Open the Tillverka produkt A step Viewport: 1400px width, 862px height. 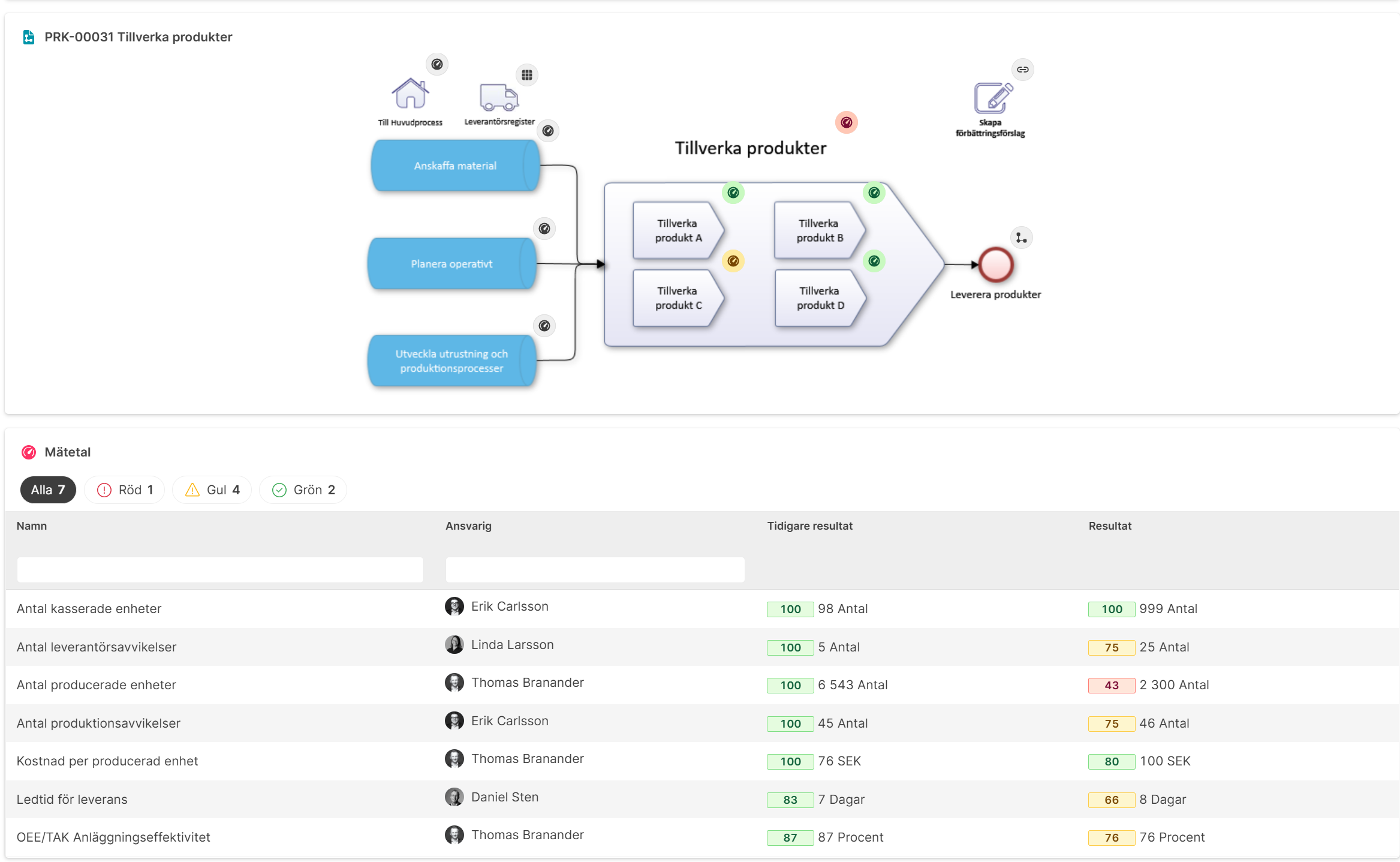pos(678,230)
